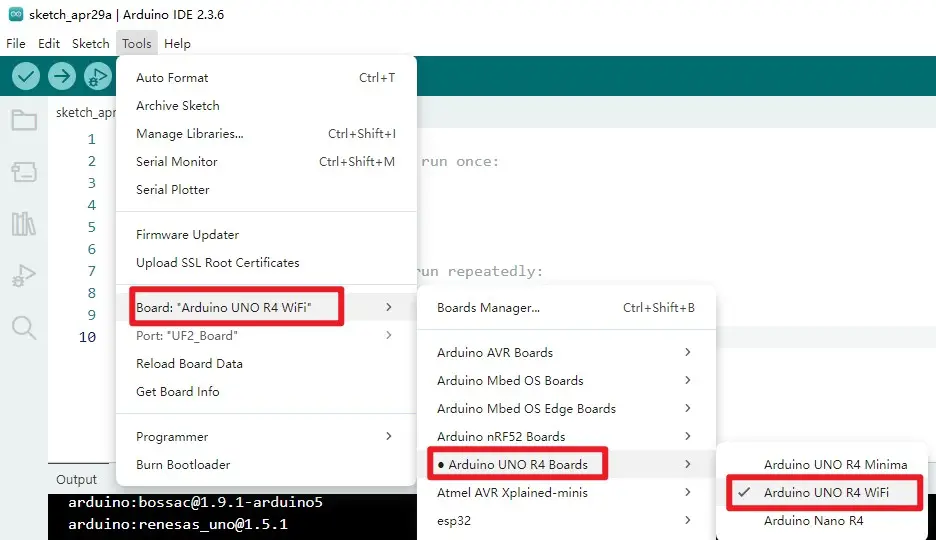Launch Serial Monitor from menu
The height and width of the screenshot is (540, 936).
pyautogui.click(x=266, y=162)
